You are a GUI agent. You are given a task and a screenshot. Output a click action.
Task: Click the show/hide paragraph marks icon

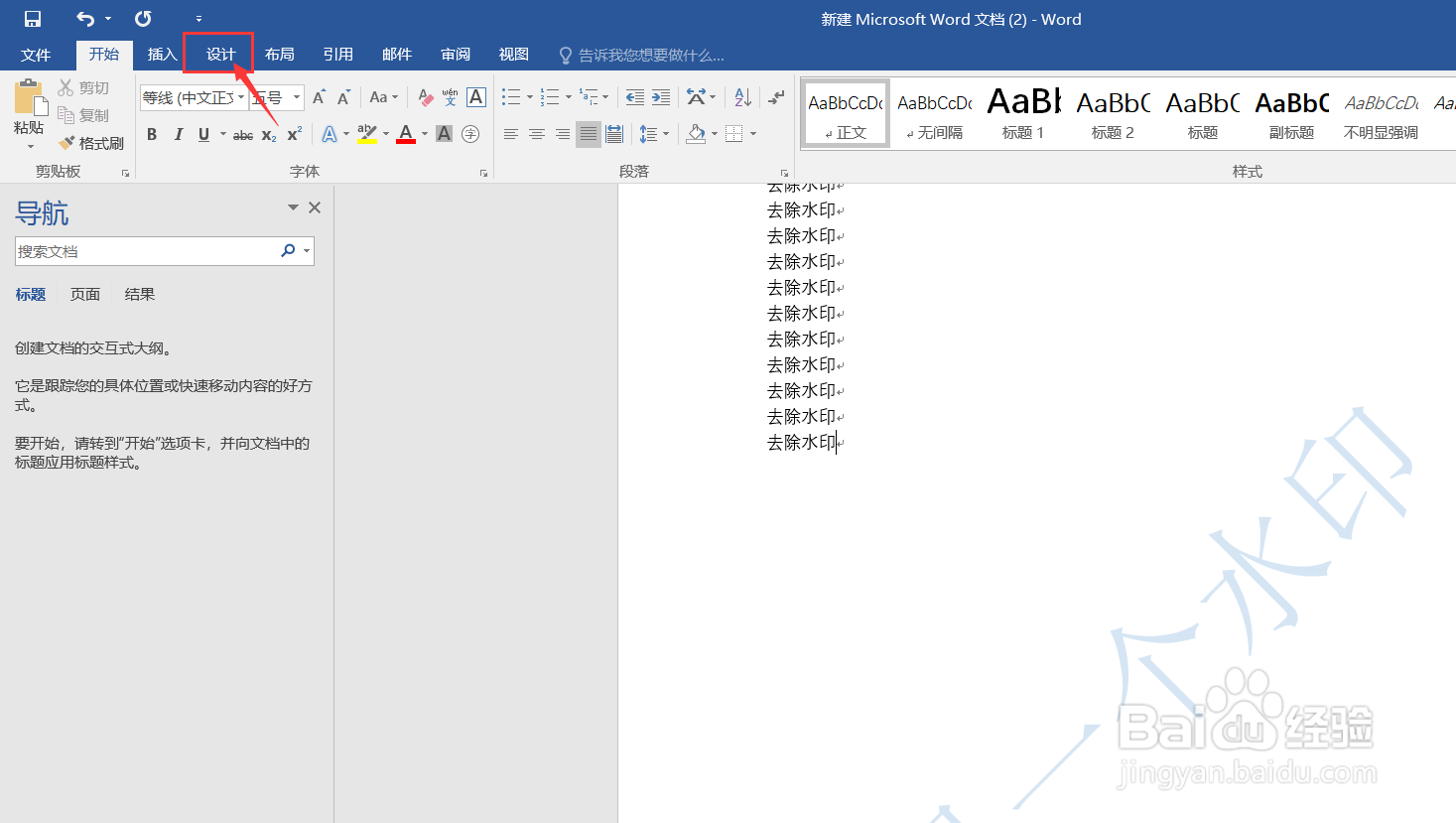tap(776, 96)
